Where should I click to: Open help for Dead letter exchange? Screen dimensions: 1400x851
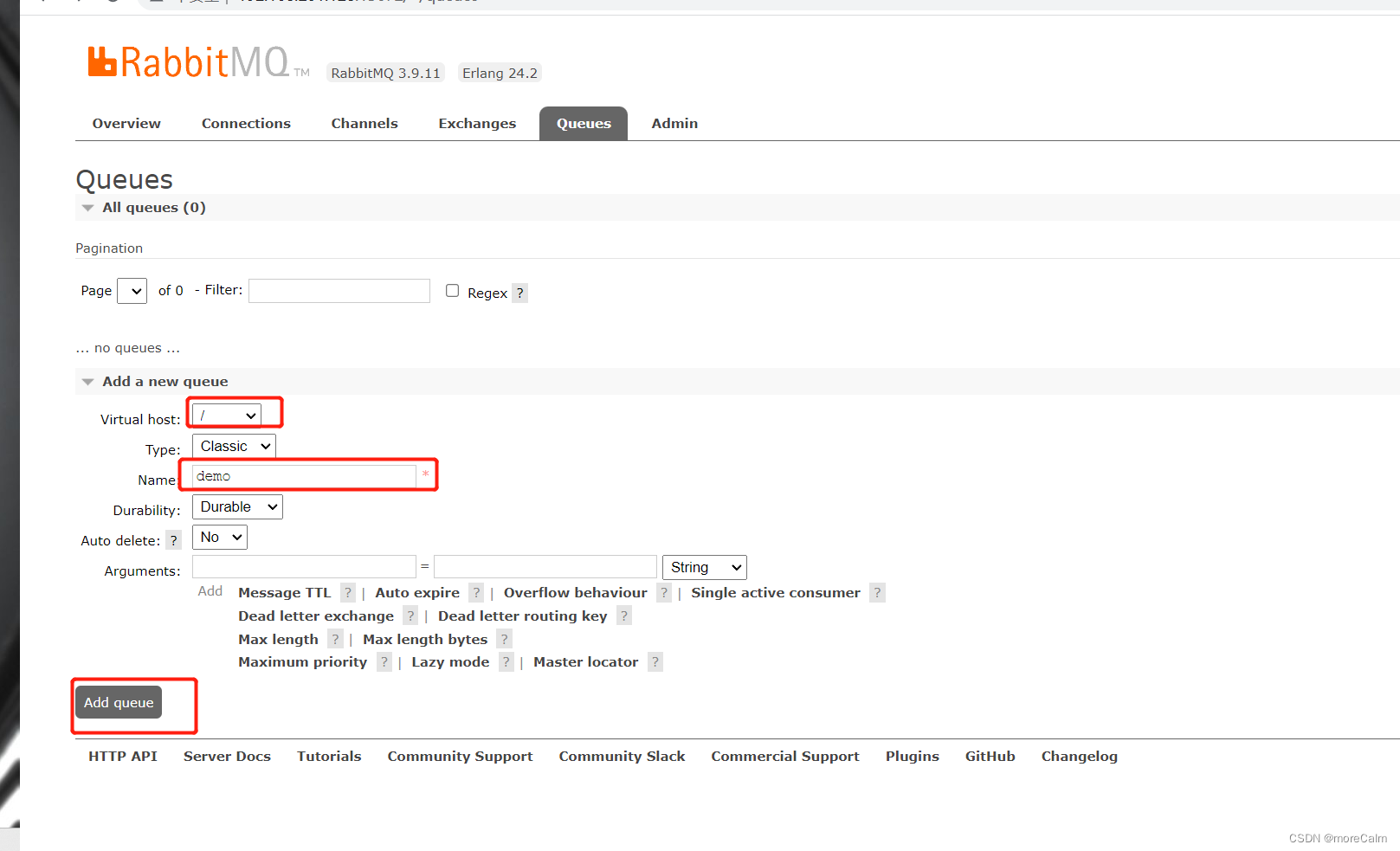coord(410,616)
